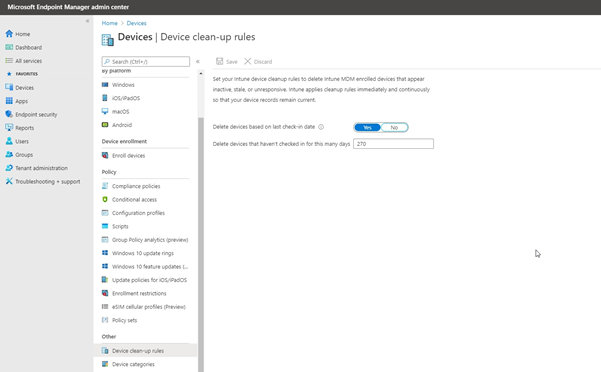Click the Scripts icon in Policy section
Screen dimensions: 601x372
(105, 226)
